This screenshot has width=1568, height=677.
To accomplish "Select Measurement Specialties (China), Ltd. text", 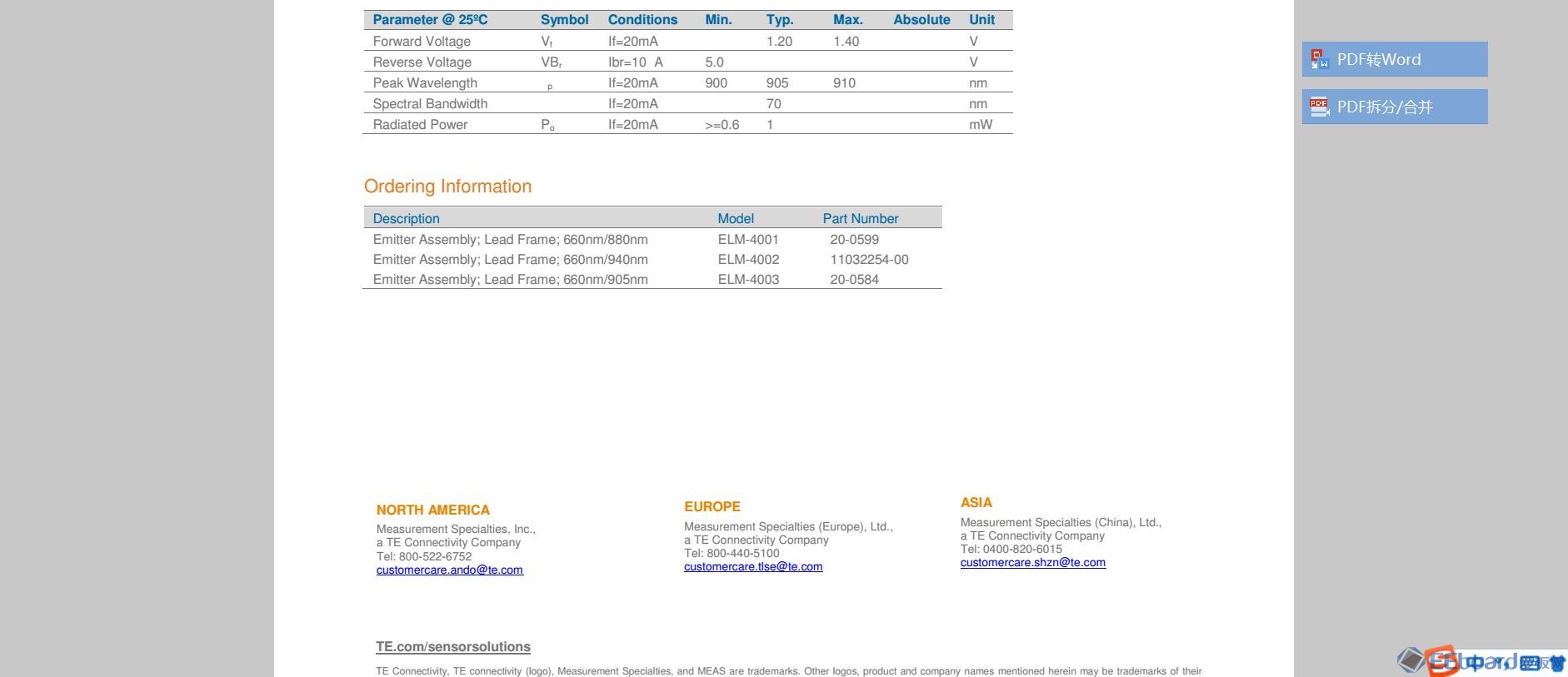I will (1061, 523).
